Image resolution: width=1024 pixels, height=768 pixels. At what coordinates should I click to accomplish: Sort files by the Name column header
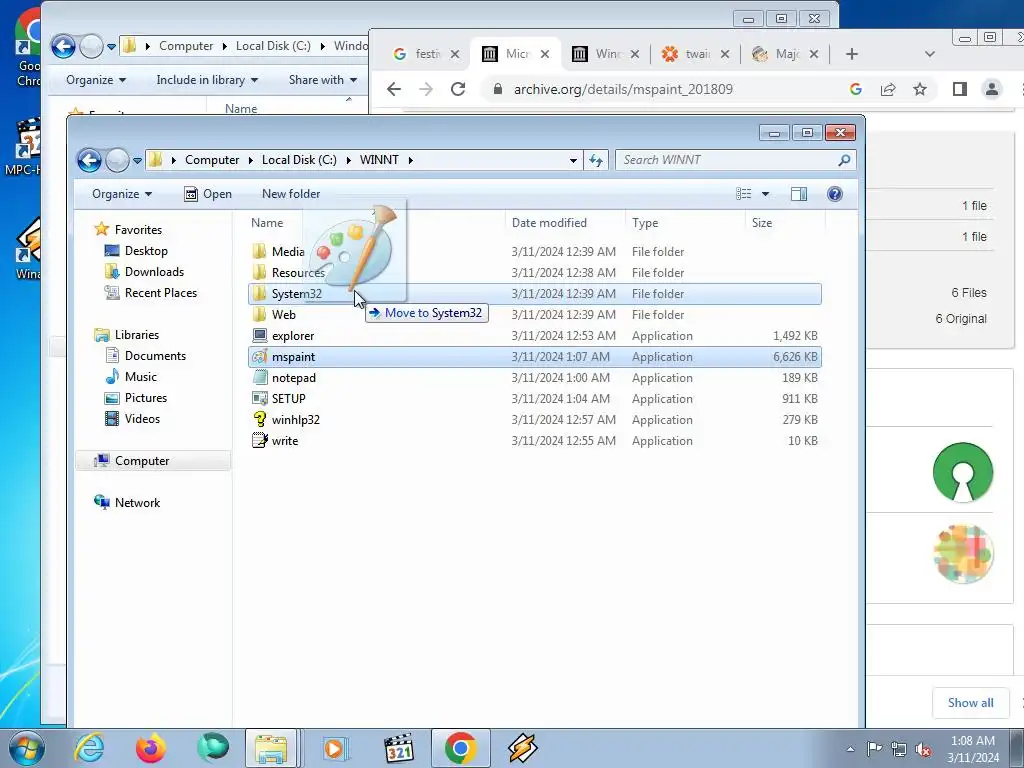point(267,223)
